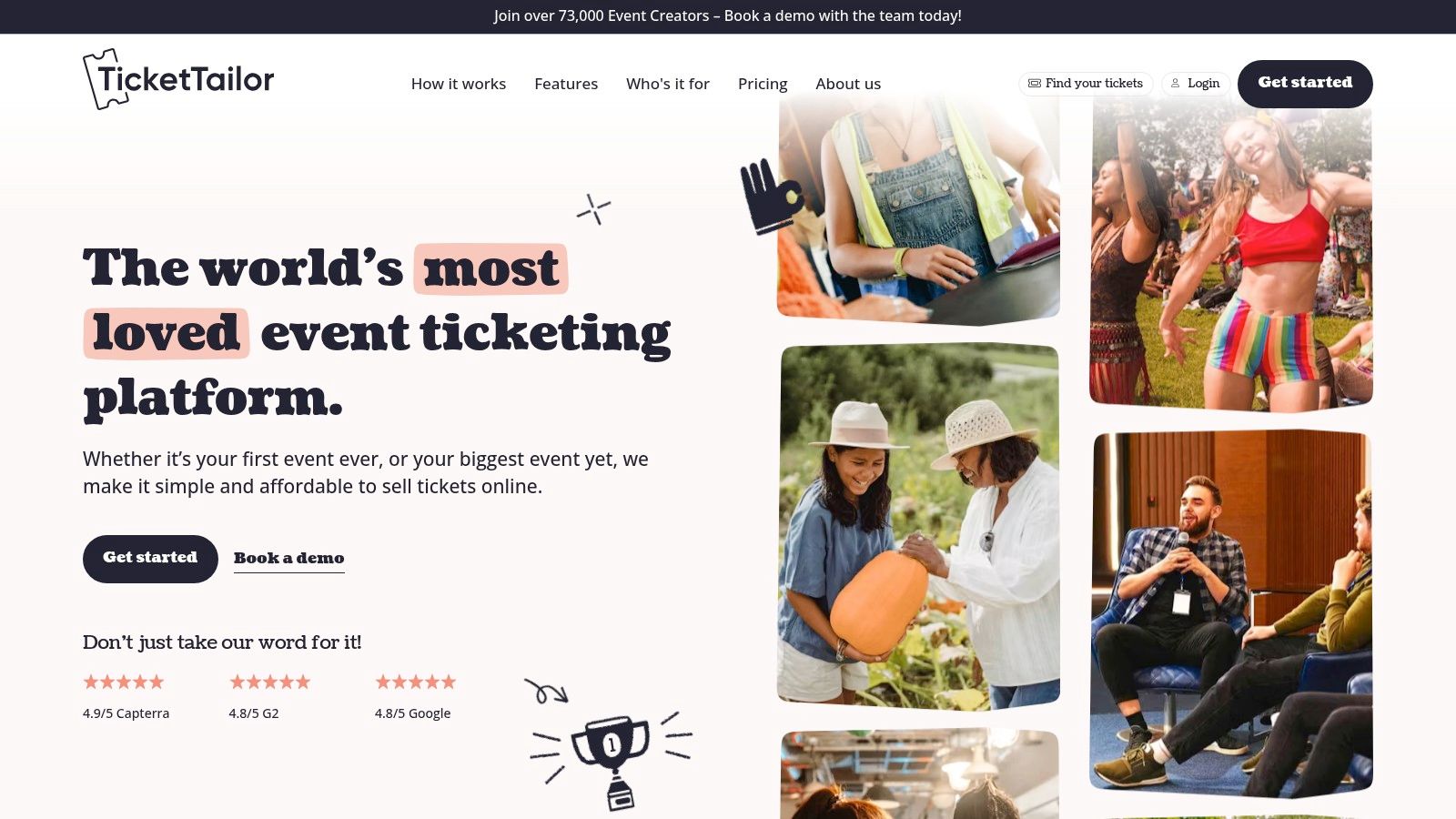Screen dimensions: 1456x819
Task: Follow the Book a demo link
Action: (x=288, y=559)
